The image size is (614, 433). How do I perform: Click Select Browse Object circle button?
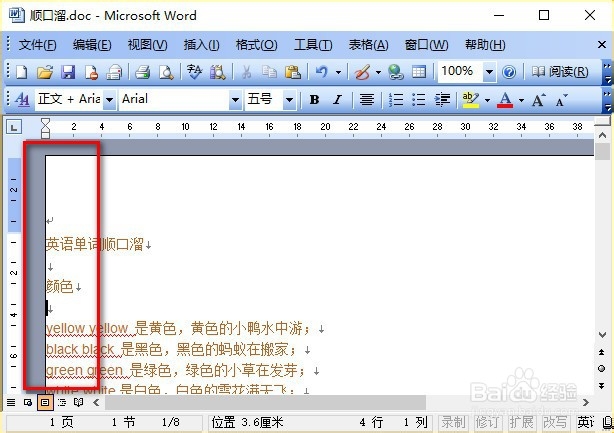tap(601, 368)
